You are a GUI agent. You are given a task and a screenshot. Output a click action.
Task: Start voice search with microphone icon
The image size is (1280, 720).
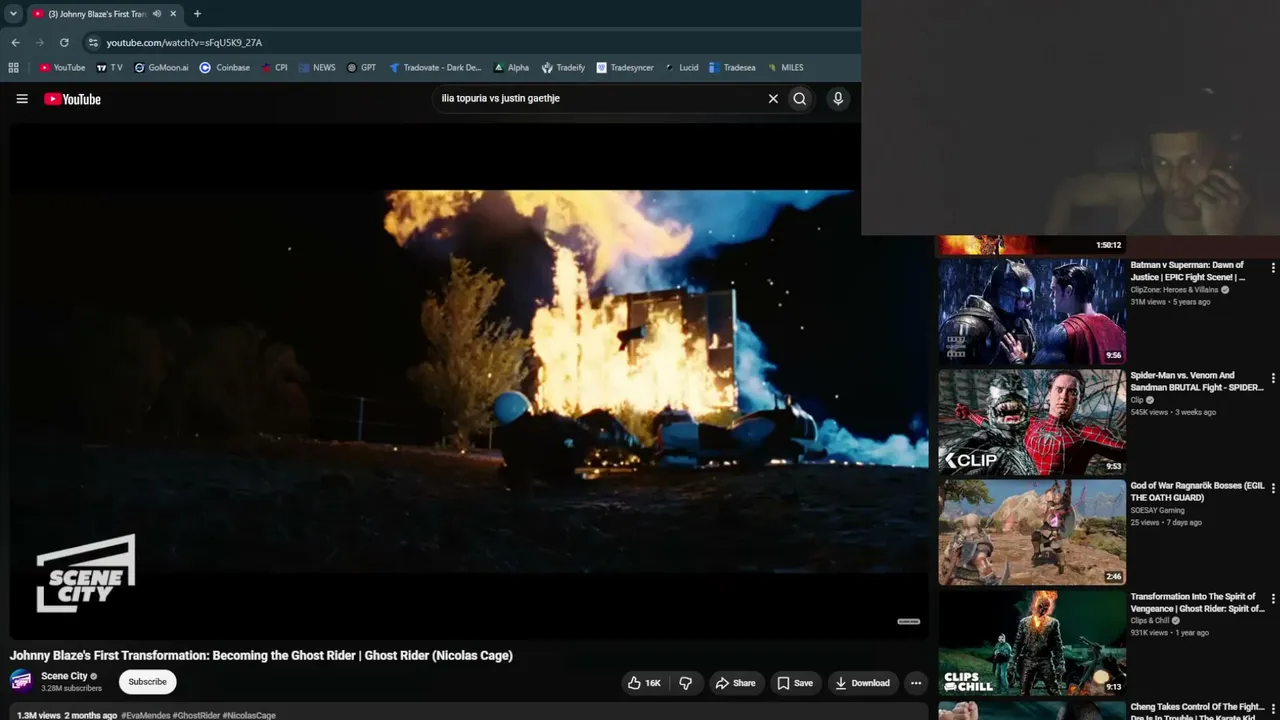pyautogui.click(x=838, y=99)
